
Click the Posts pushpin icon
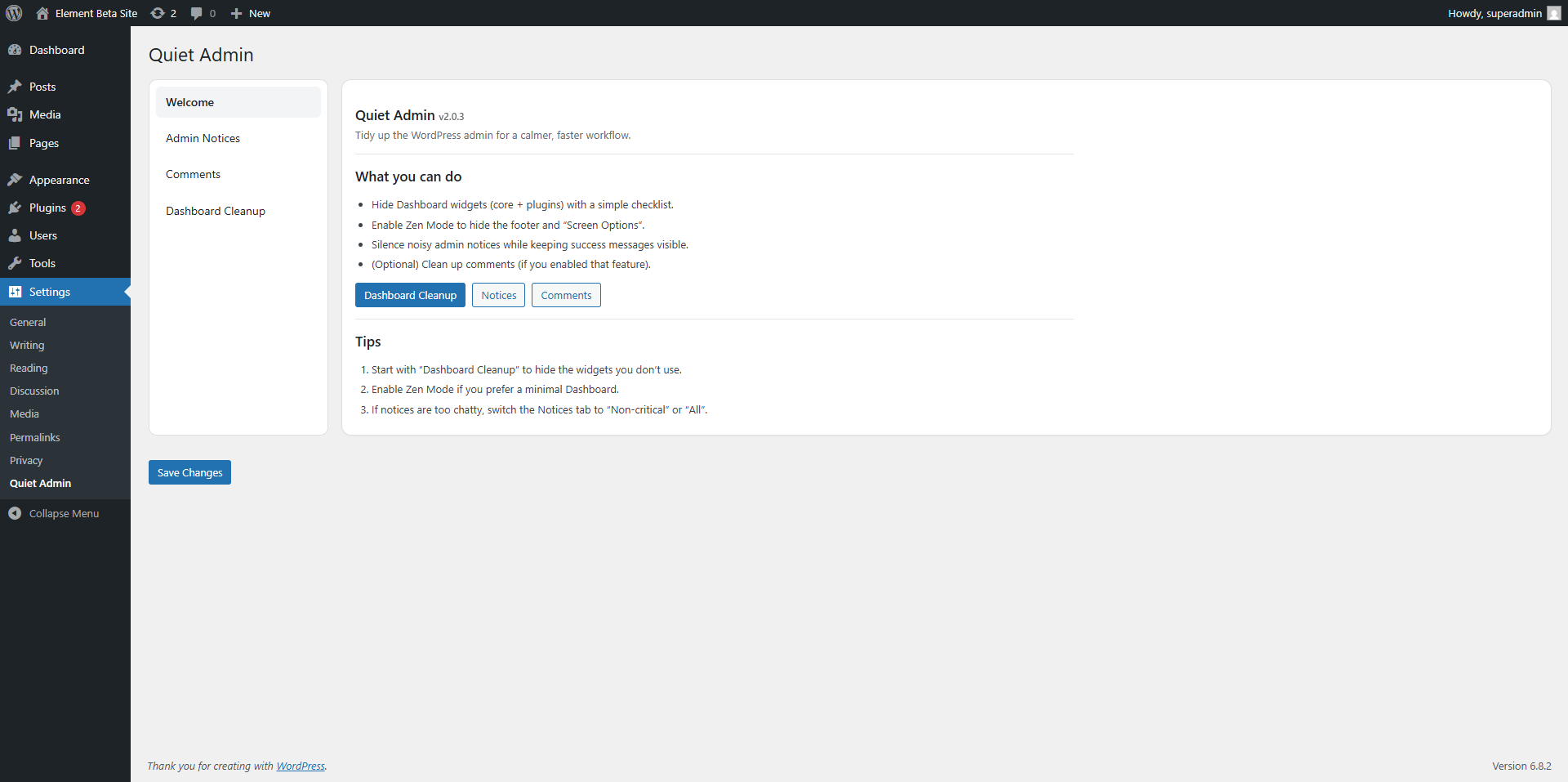click(15, 87)
